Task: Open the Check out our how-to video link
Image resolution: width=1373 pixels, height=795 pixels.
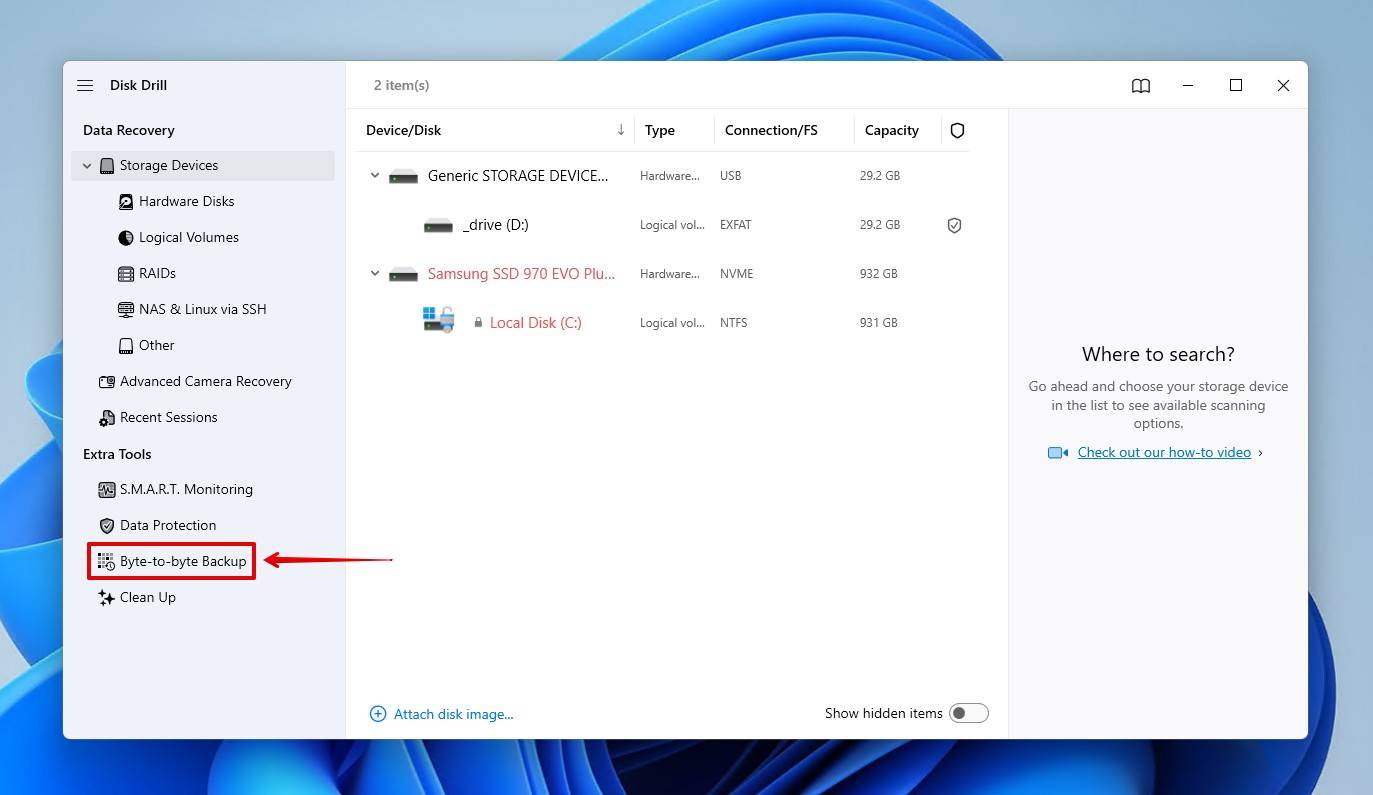Action: pos(1164,453)
